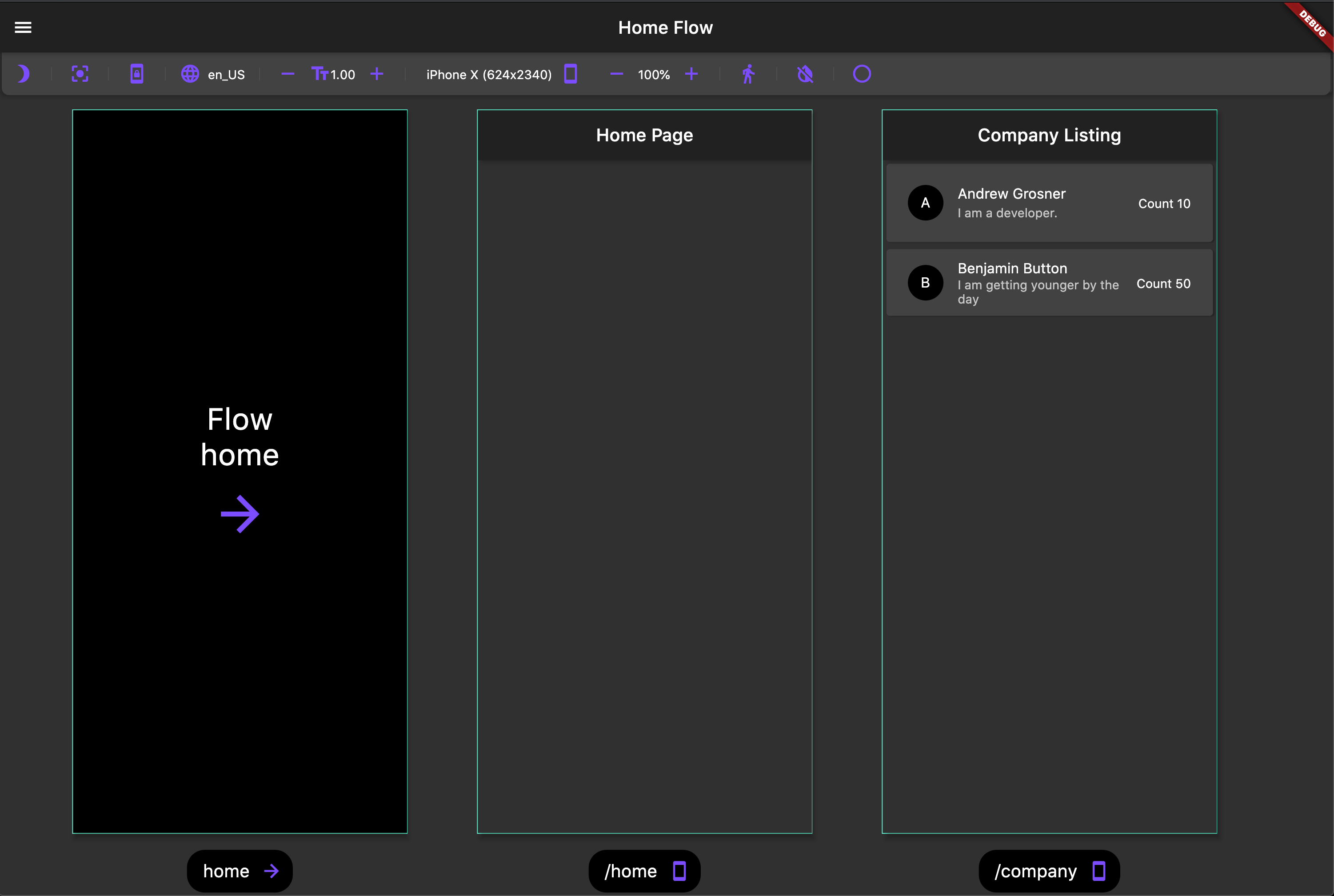Click the avatar labeled B
Screen dimensions: 1334x896
tap(926, 282)
